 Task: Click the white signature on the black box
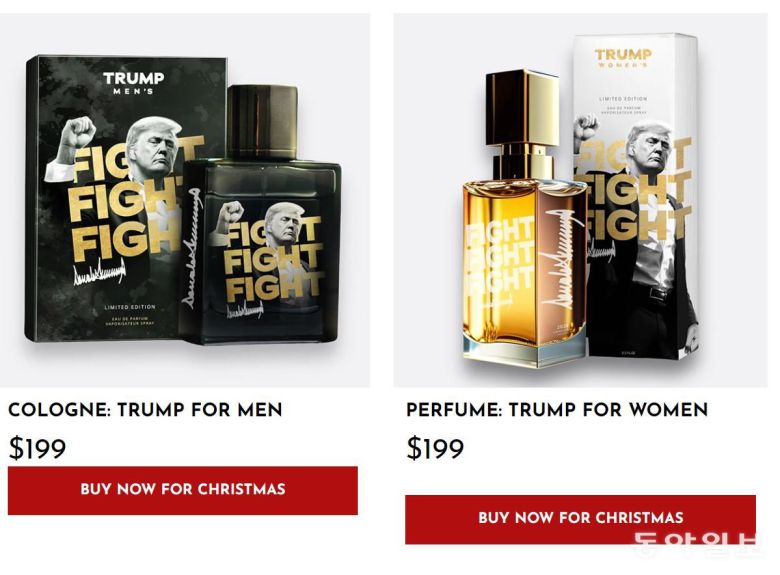[x=99, y=274]
